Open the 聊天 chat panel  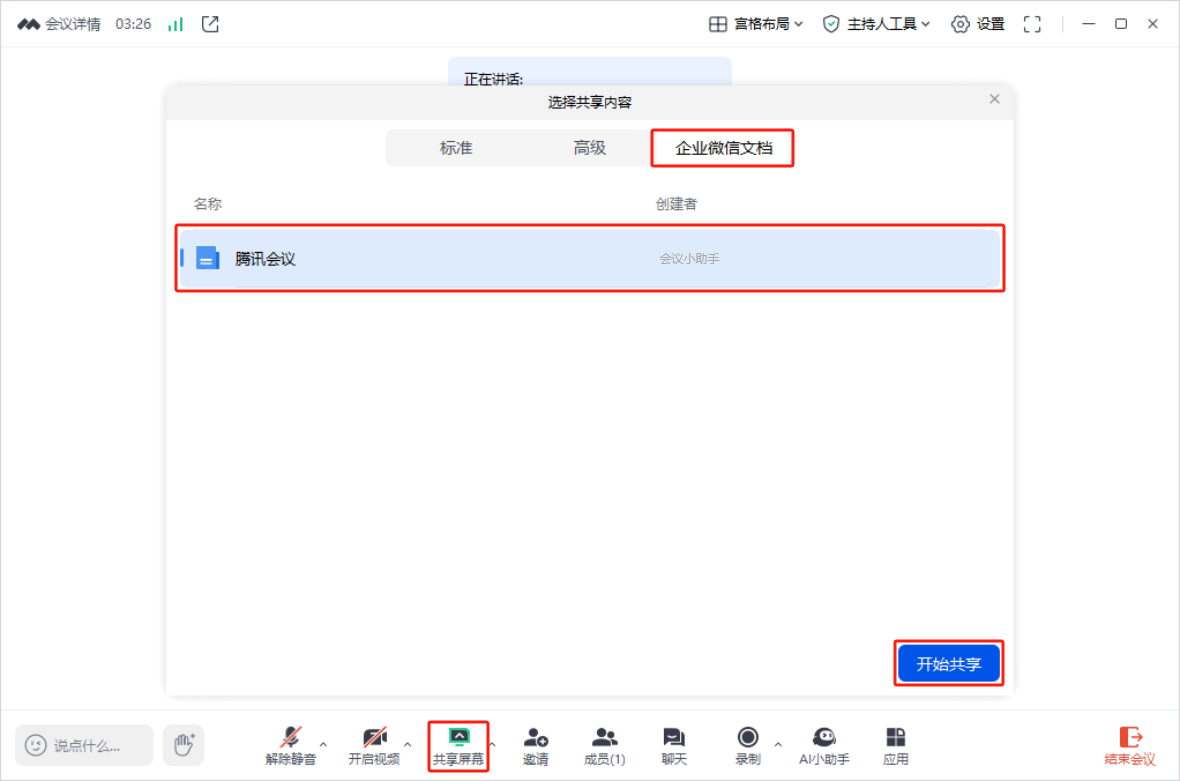[674, 746]
